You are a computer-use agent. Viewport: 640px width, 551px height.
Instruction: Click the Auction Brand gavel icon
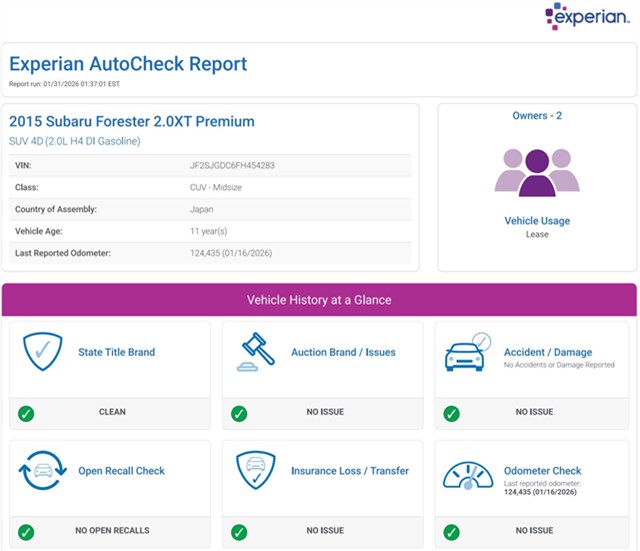257,352
